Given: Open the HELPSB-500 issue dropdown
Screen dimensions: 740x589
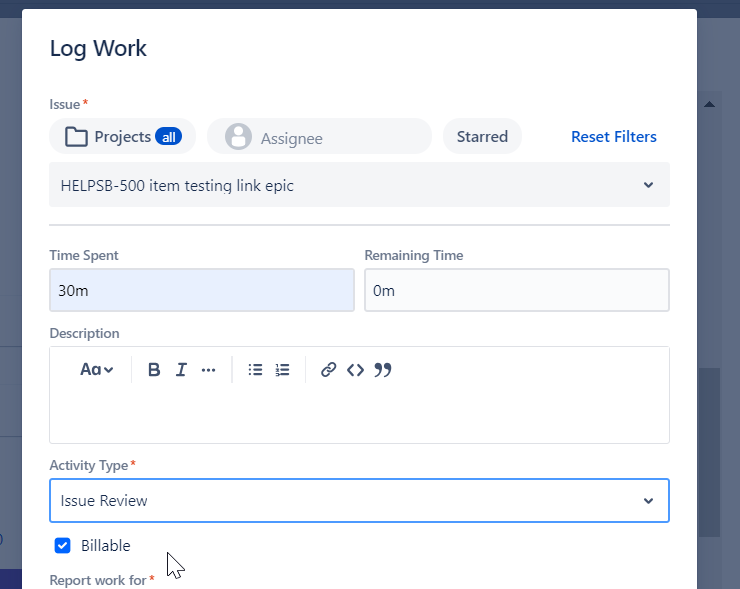Looking at the screenshot, I should pyautogui.click(x=359, y=185).
